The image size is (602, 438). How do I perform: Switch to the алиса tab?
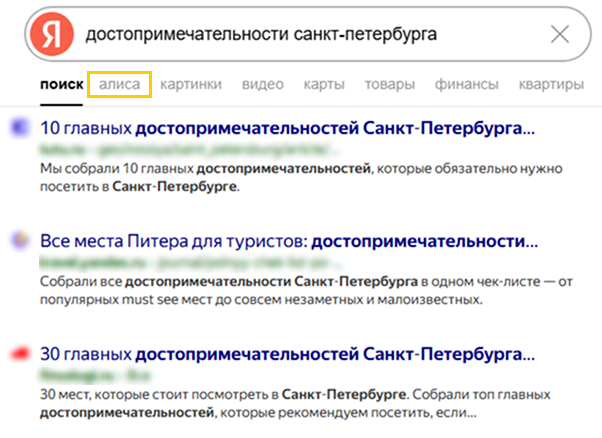pyautogui.click(x=119, y=84)
